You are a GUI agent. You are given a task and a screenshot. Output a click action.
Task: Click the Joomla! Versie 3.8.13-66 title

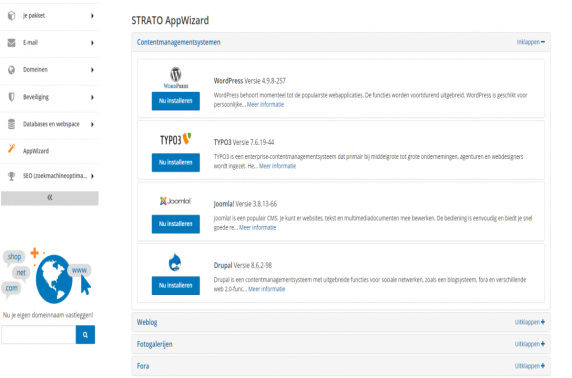tap(245, 204)
